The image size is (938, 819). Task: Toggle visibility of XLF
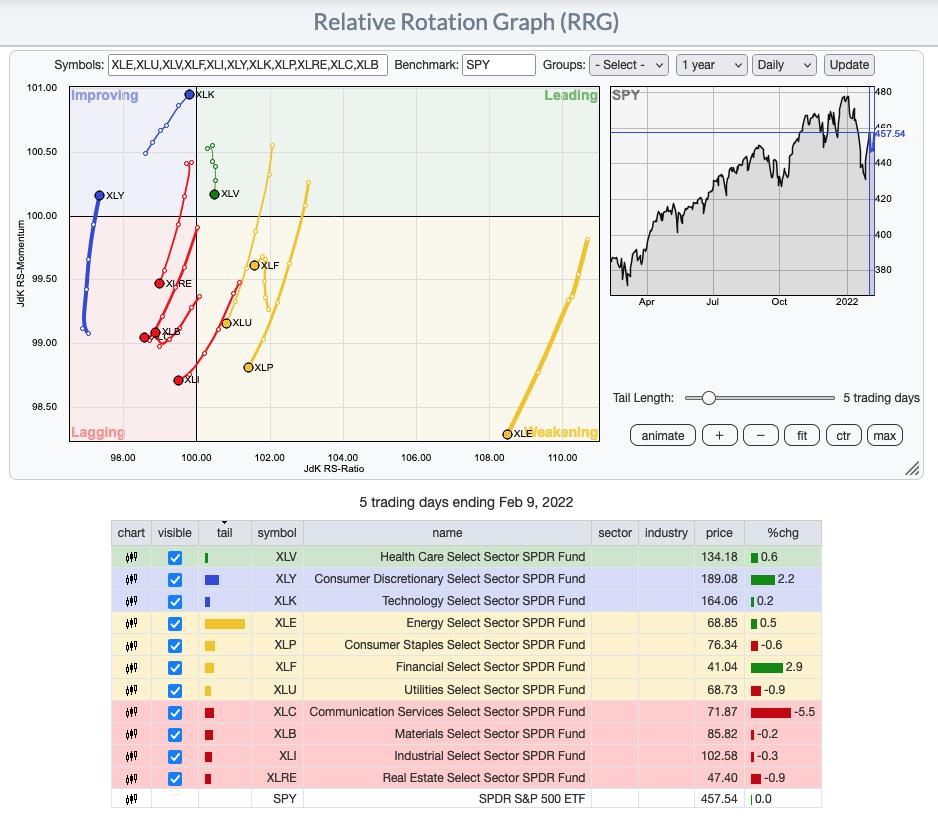(x=175, y=668)
